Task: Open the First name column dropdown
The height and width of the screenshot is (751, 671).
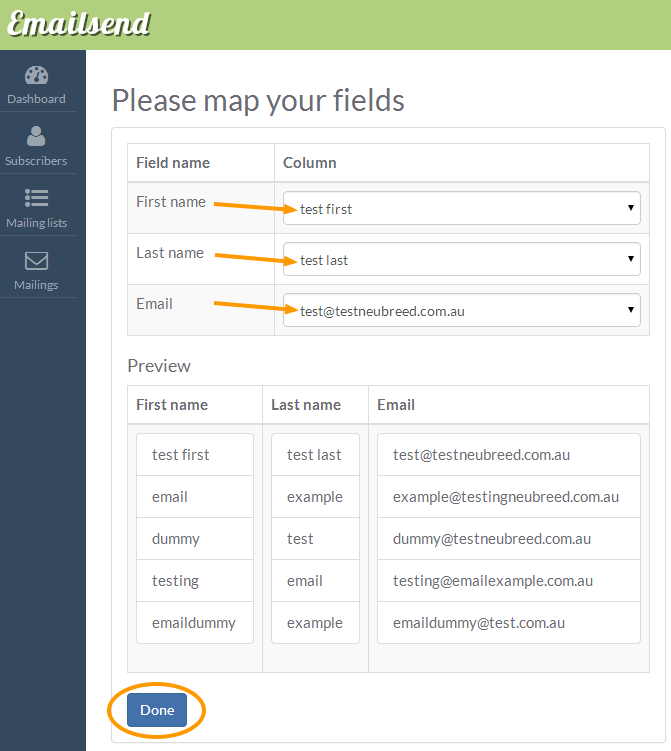Action: (x=462, y=208)
